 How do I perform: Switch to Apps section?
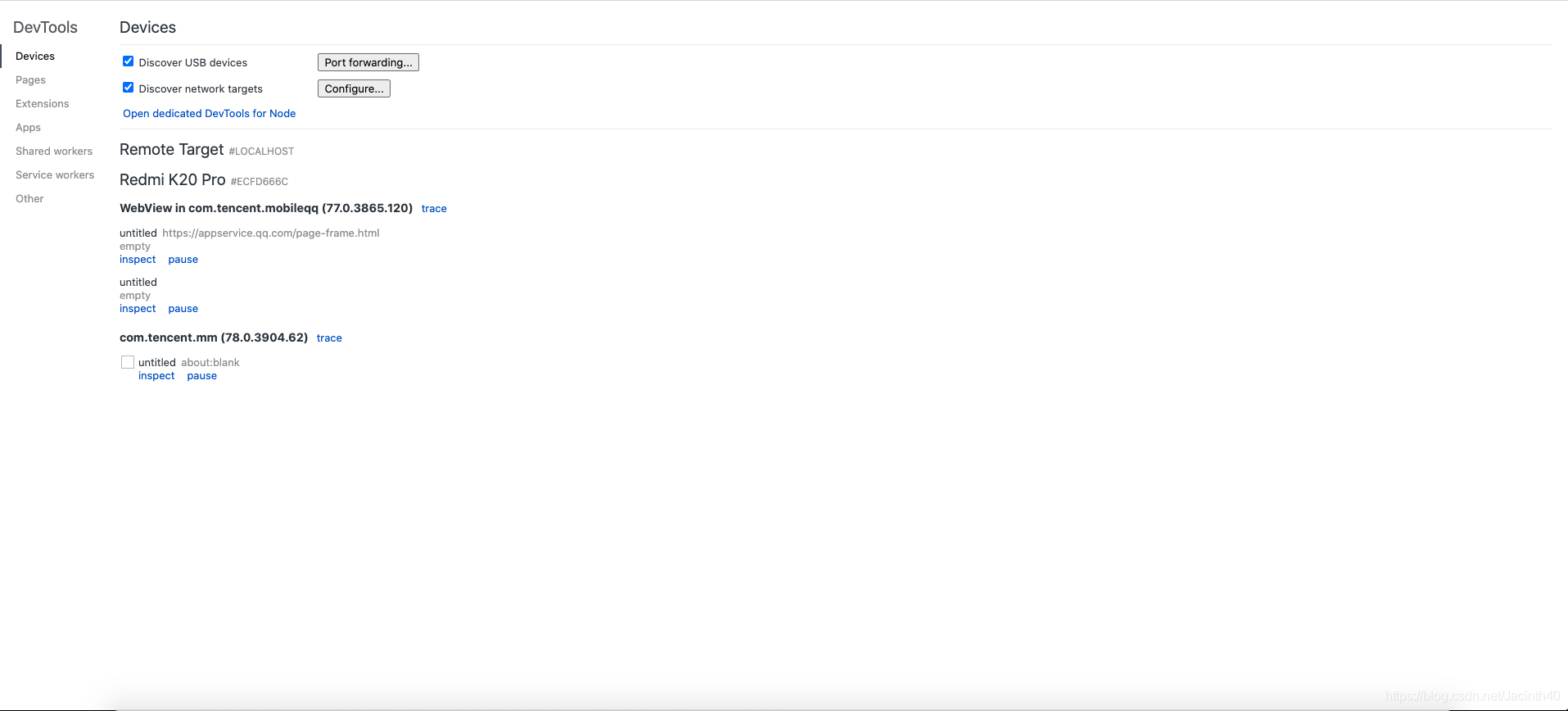click(28, 127)
